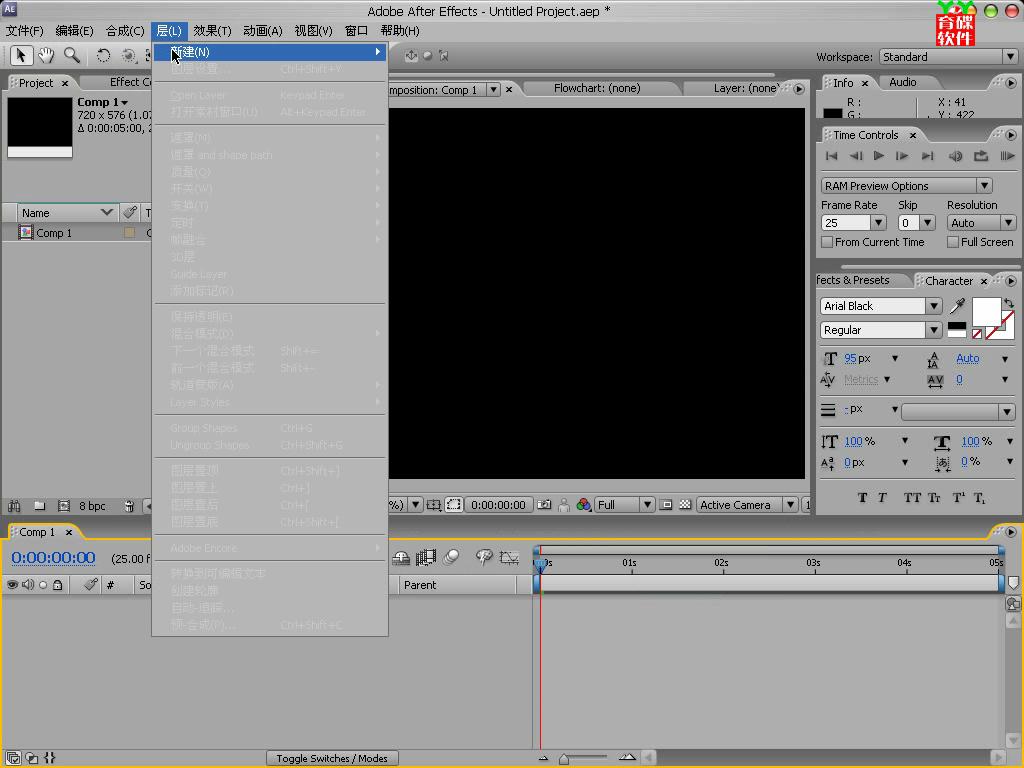The width and height of the screenshot is (1024, 768).
Task: Apply All Caps text style
Action: coord(912,498)
